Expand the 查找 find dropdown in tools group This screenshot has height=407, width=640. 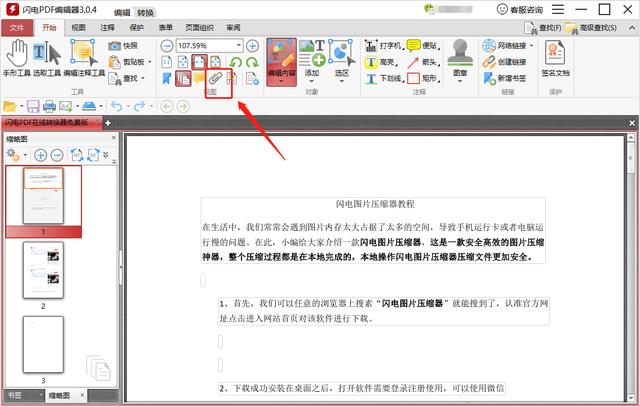click(143, 78)
